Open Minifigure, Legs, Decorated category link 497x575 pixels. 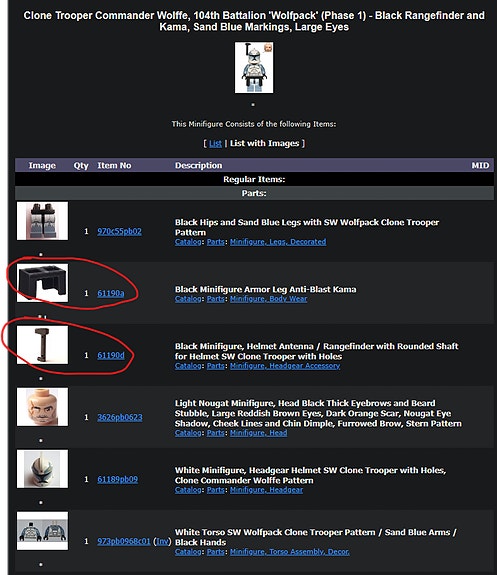[x=278, y=242]
